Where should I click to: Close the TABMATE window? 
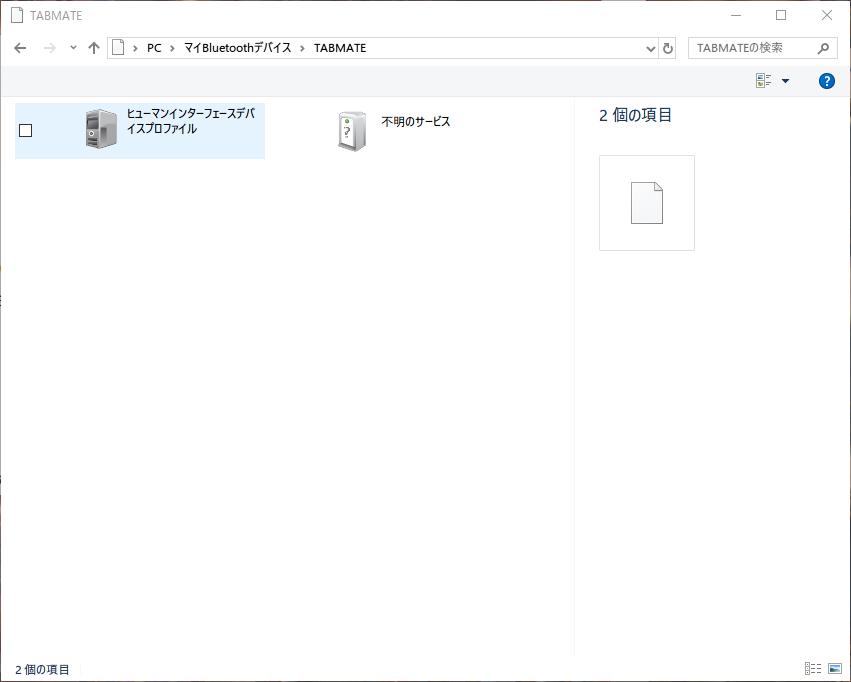click(827, 15)
